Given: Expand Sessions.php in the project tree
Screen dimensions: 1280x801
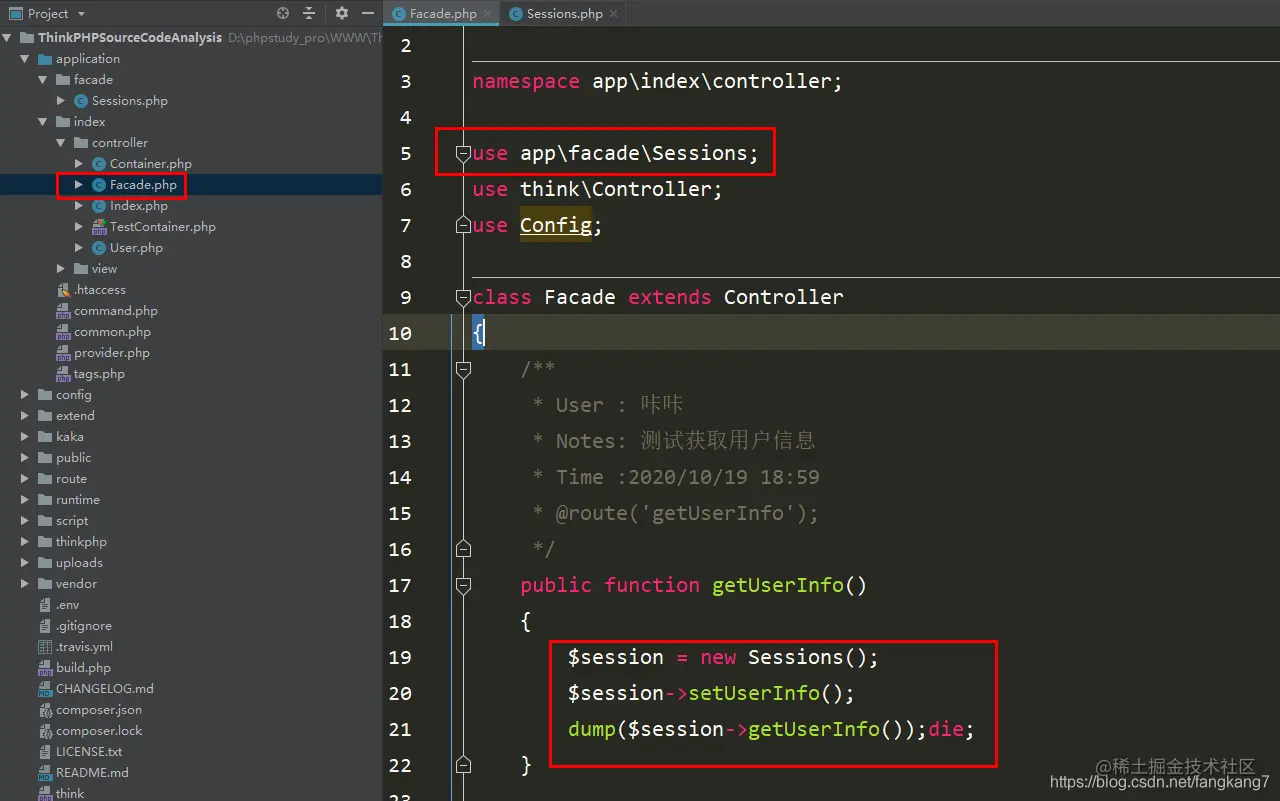Looking at the screenshot, I should tap(61, 101).
